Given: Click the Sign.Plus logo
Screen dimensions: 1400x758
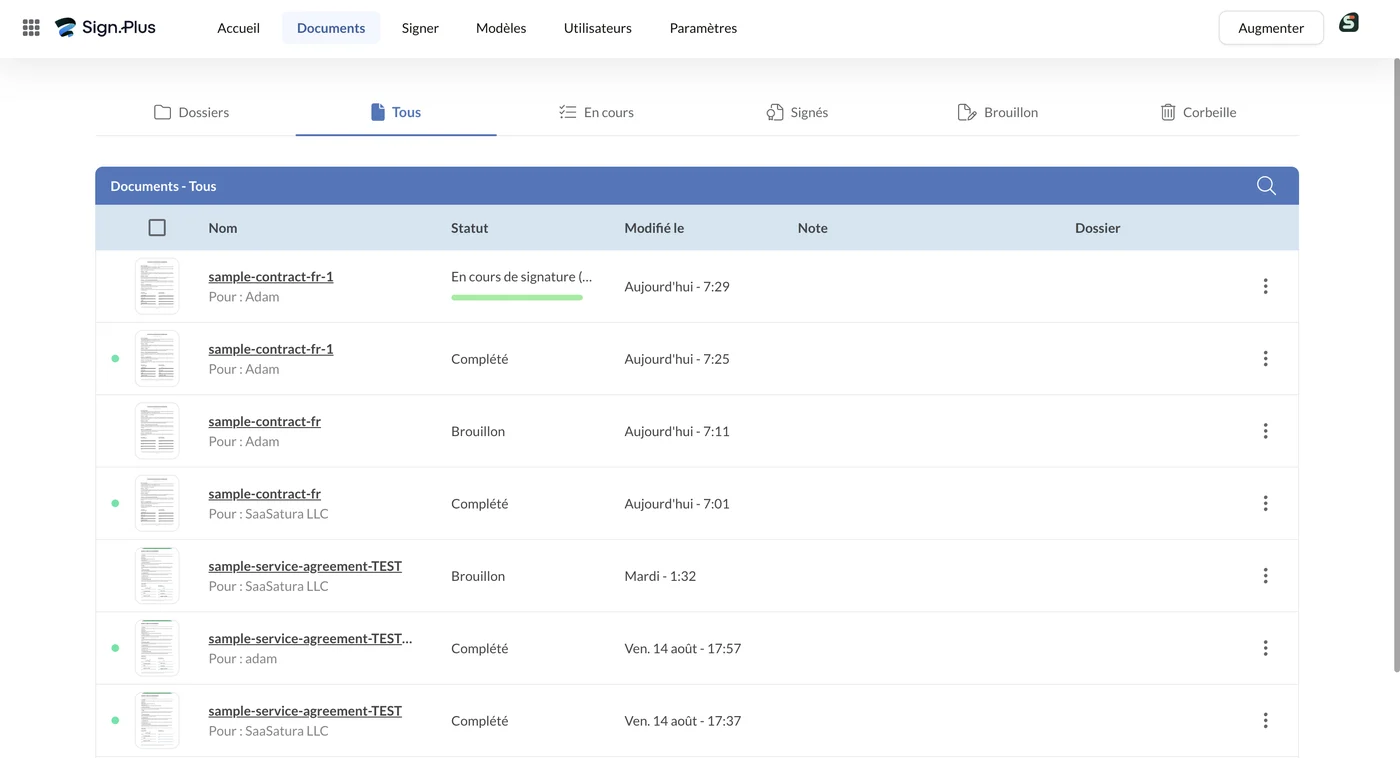Looking at the screenshot, I should [105, 28].
